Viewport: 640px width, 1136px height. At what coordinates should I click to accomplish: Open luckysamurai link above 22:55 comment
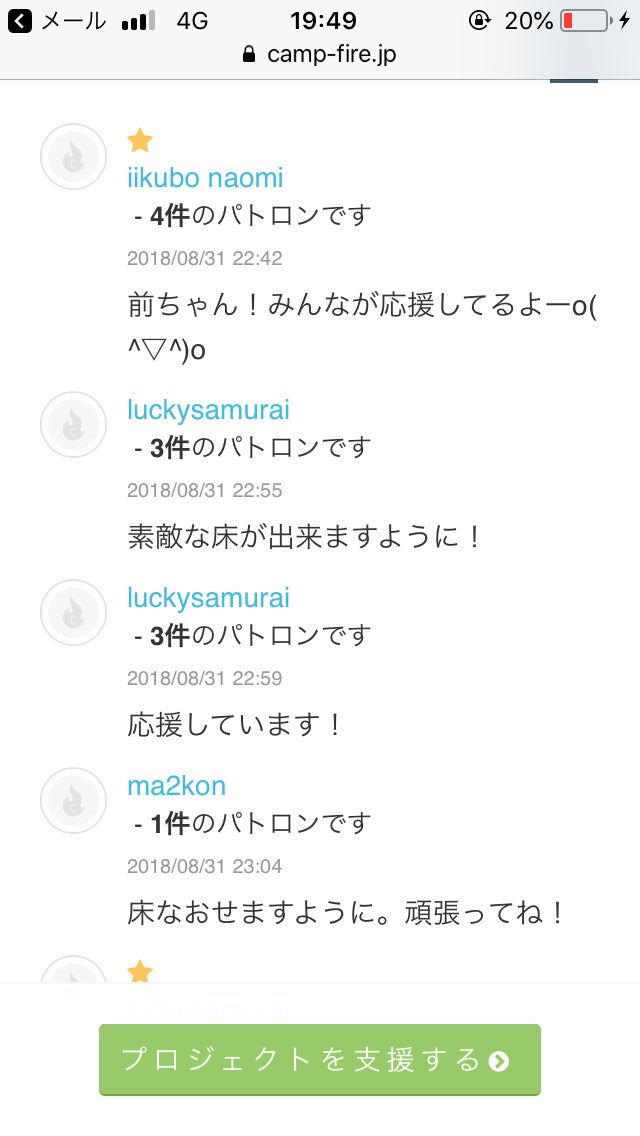pyautogui.click(x=208, y=410)
